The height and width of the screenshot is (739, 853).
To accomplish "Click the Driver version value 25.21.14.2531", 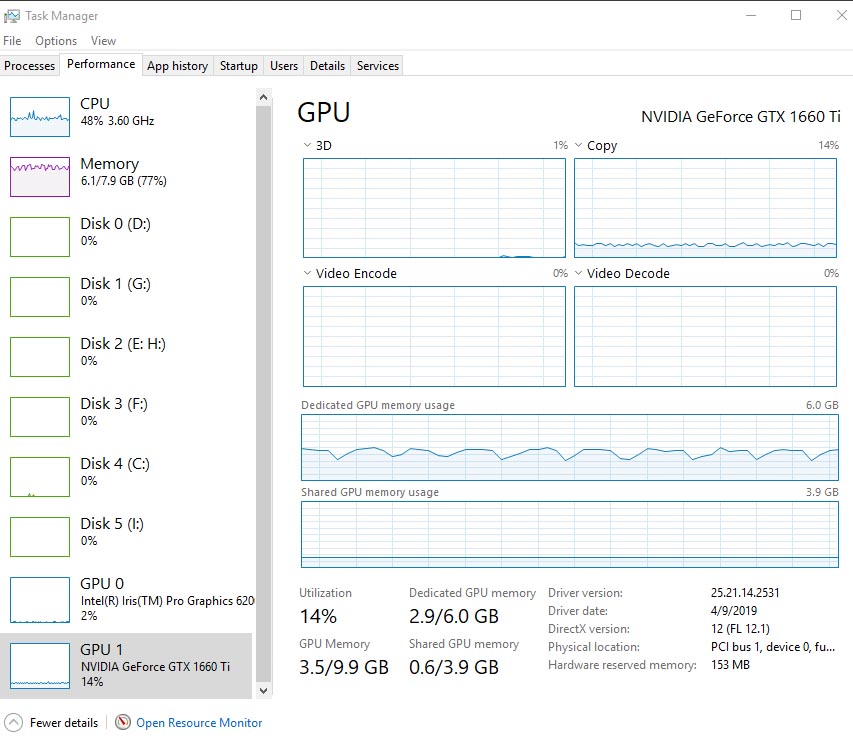I will 745,593.
